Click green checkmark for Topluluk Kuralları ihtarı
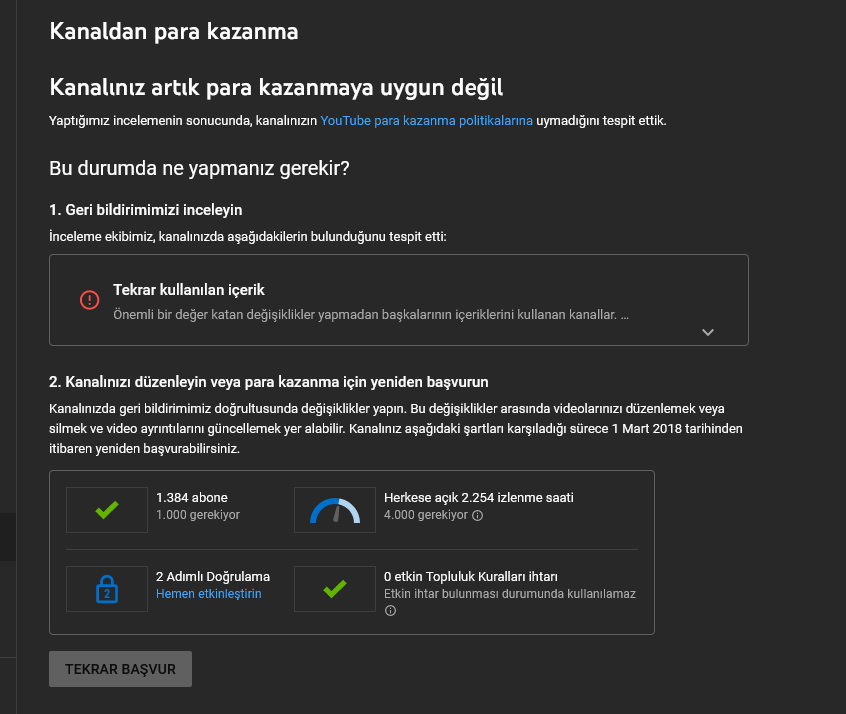Image resolution: width=846 pixels, height=714 pixels. (x=335, y=588)
